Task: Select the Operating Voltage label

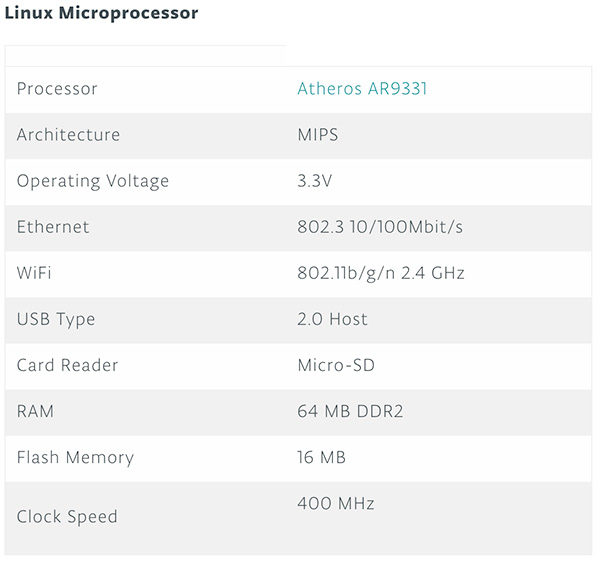Action: tap(93, 181)
